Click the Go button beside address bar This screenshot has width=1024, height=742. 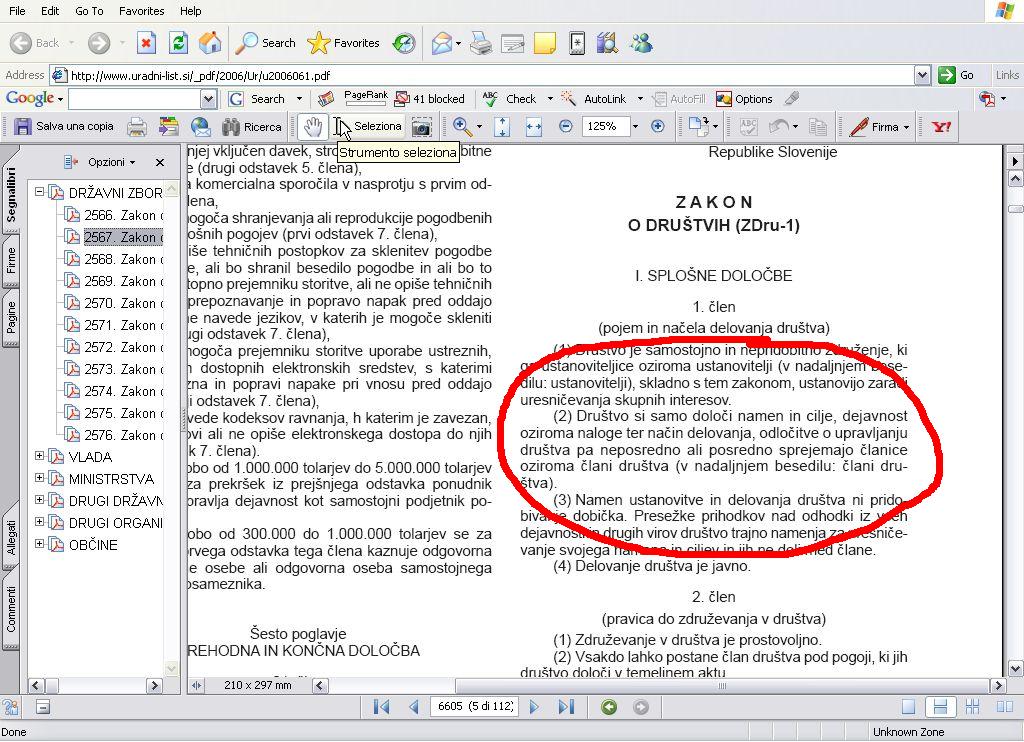956,75
